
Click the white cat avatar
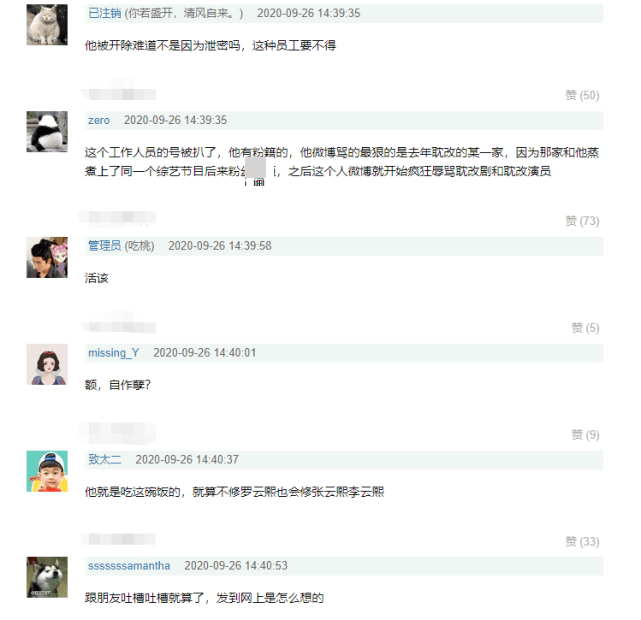[x=46, y=24]
